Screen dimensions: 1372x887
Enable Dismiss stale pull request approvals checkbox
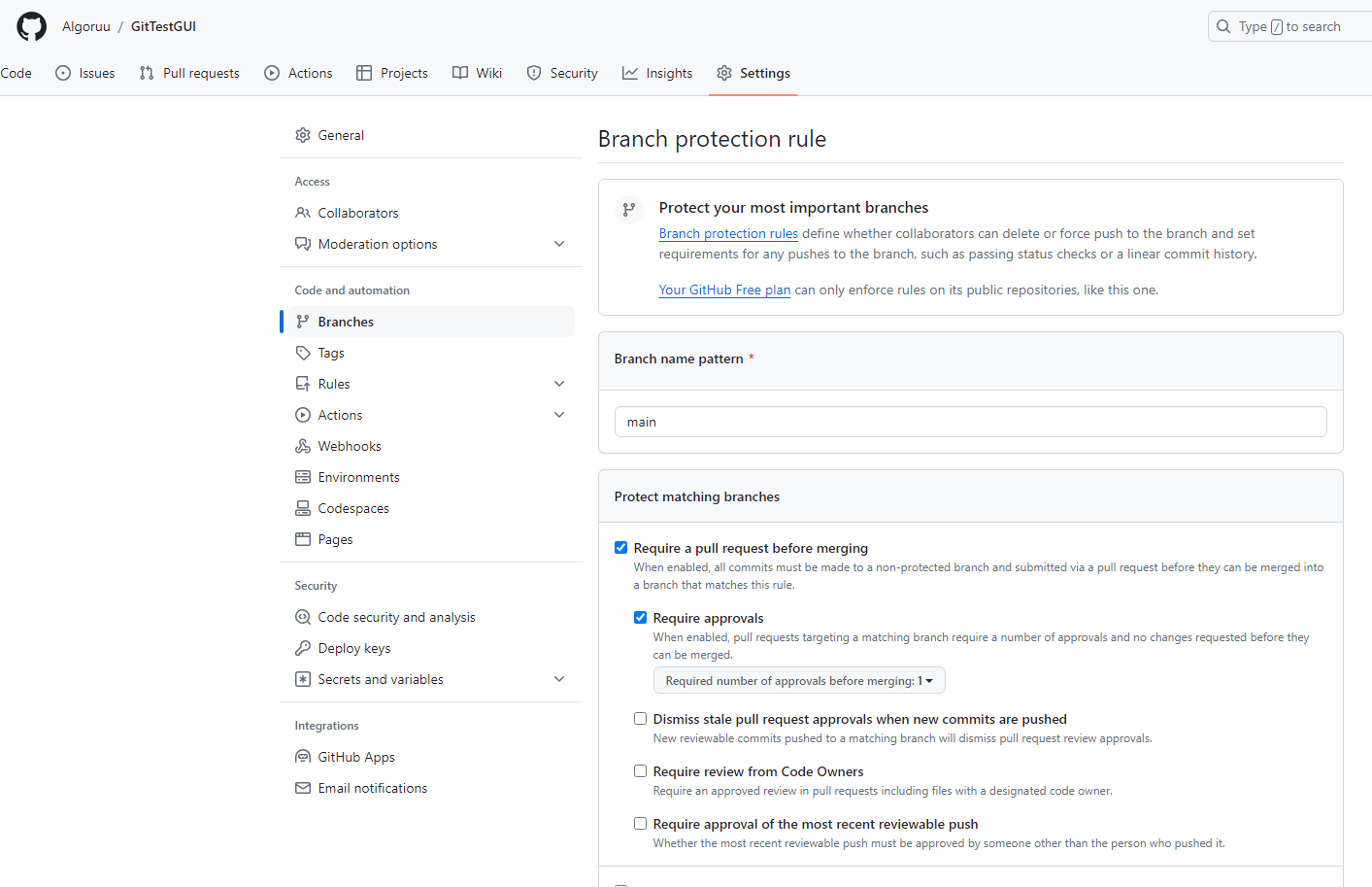(640, 719)
